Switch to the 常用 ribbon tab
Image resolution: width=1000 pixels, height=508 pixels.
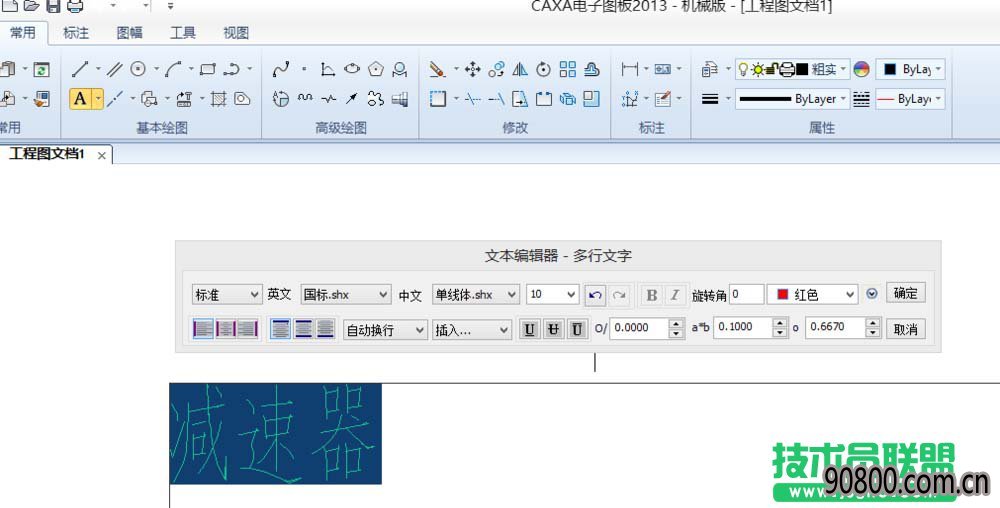point(23,33)
